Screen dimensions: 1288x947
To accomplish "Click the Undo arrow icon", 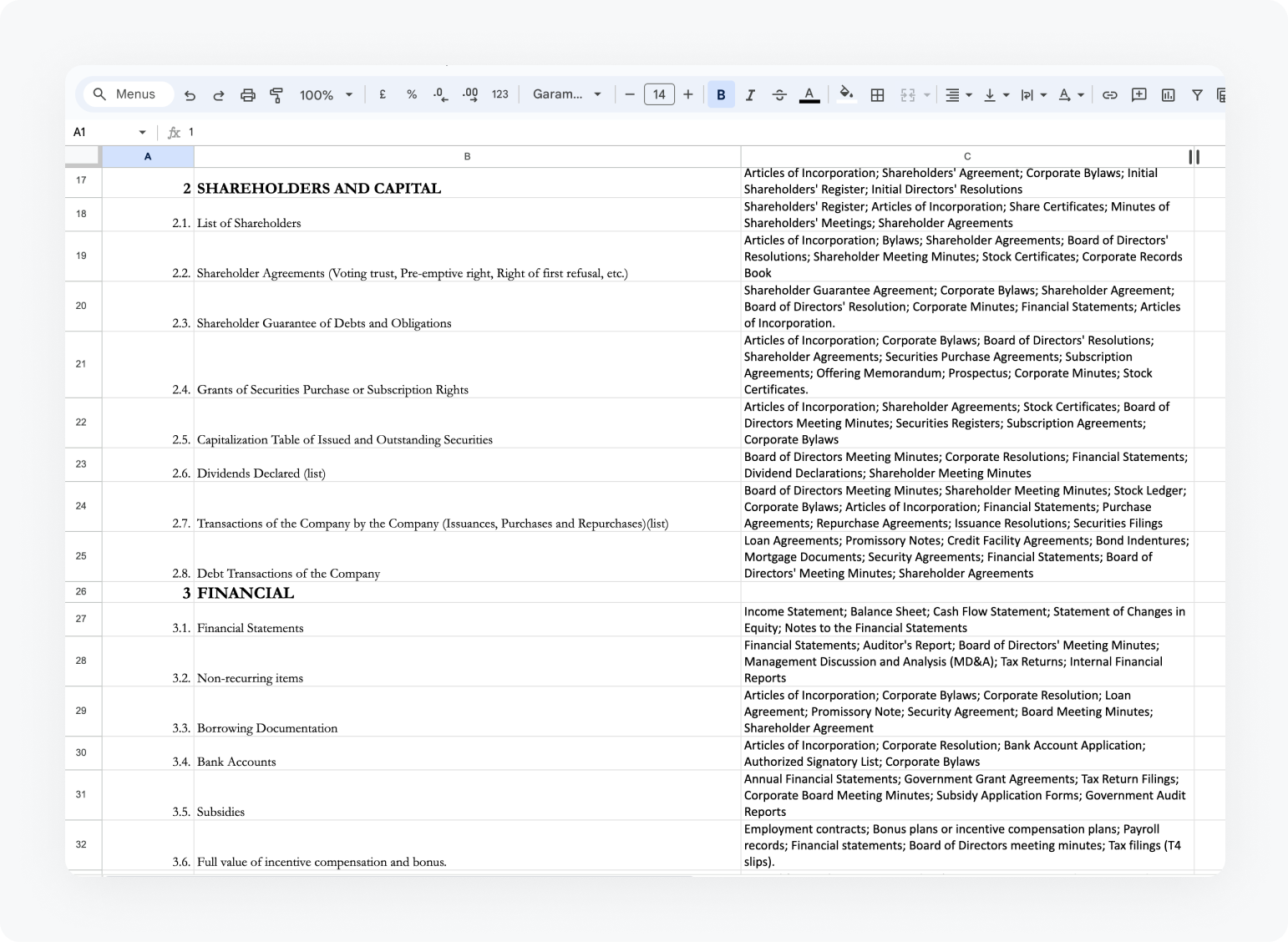I will click(x=190, y=95).
